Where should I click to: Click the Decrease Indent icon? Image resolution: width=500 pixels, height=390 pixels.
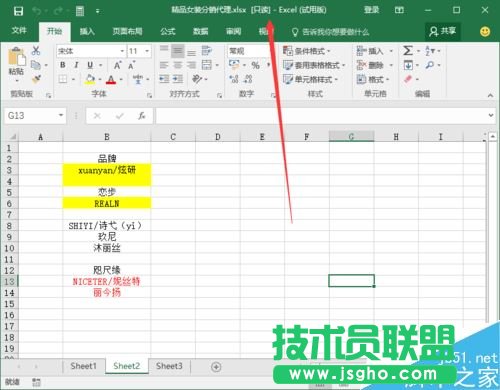164,79
